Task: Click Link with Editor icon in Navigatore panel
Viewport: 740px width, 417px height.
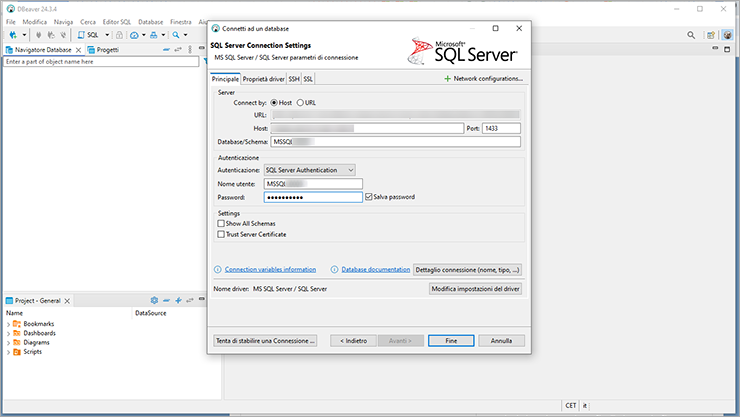Action: [178, 49]
